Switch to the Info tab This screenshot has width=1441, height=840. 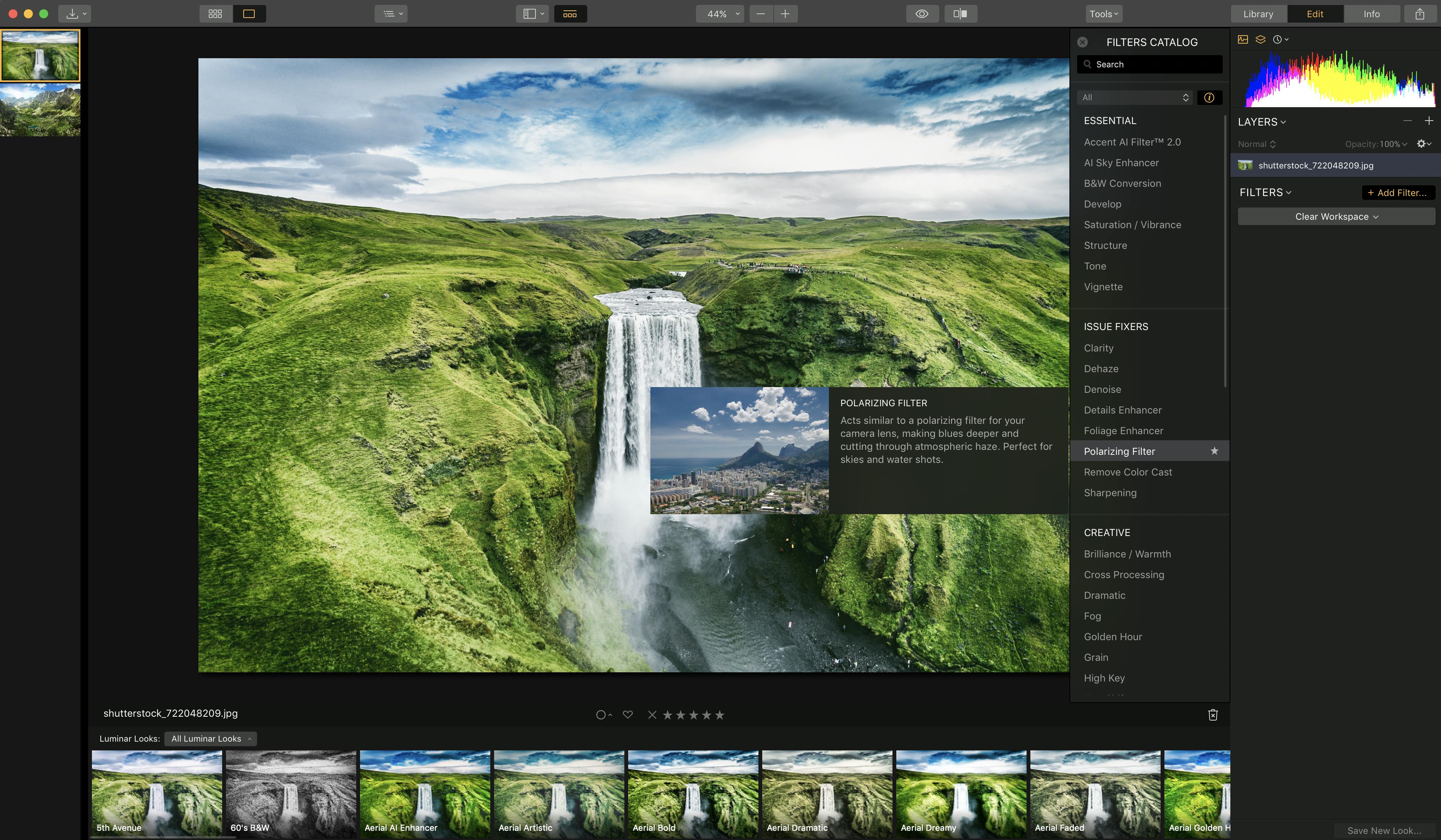point(1372,14)
